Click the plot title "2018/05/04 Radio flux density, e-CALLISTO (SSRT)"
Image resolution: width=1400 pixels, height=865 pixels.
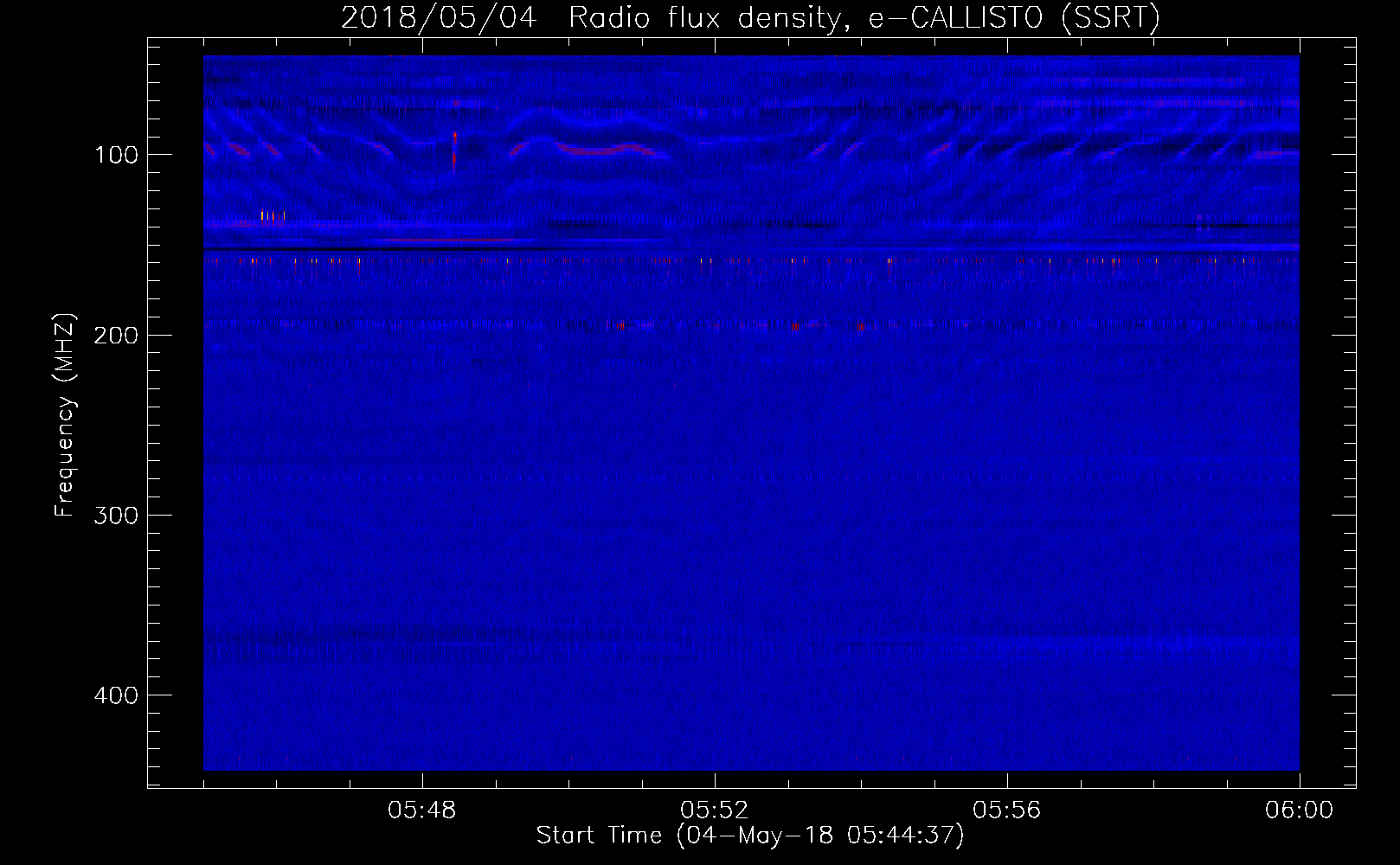750,17
